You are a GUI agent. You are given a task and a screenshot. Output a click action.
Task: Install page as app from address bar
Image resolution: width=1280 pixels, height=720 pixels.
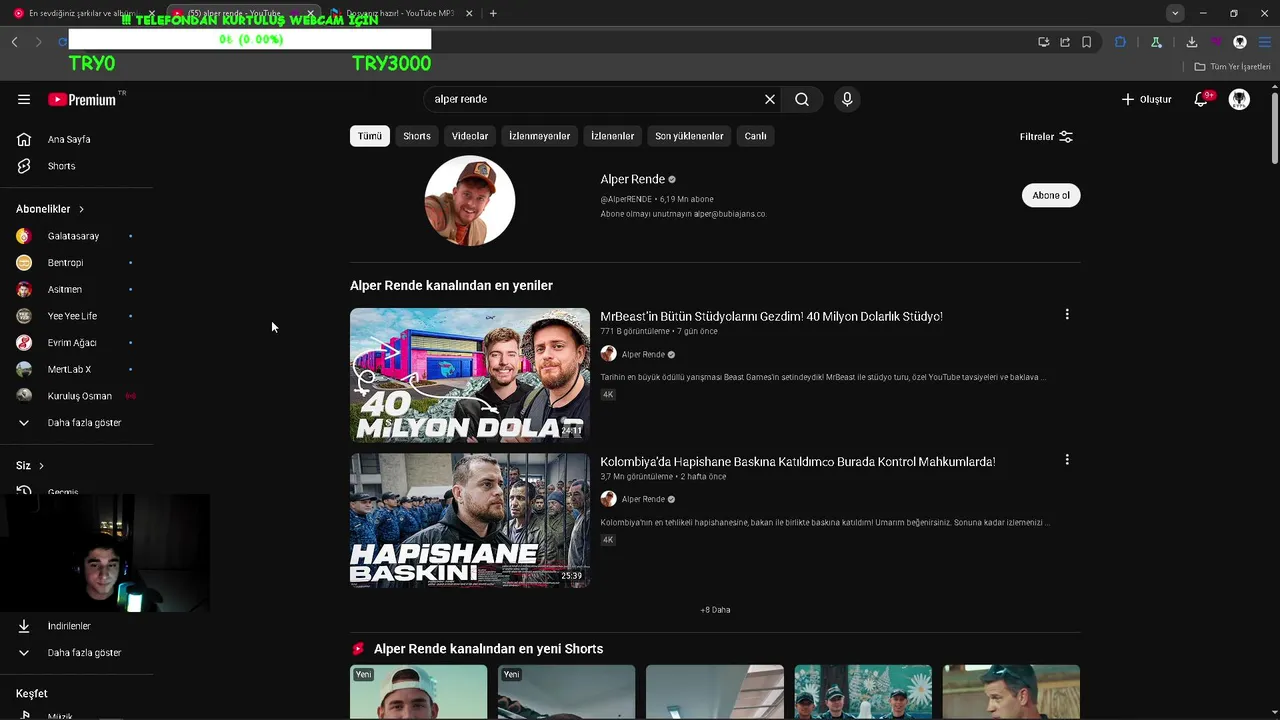pos(1043,42)
